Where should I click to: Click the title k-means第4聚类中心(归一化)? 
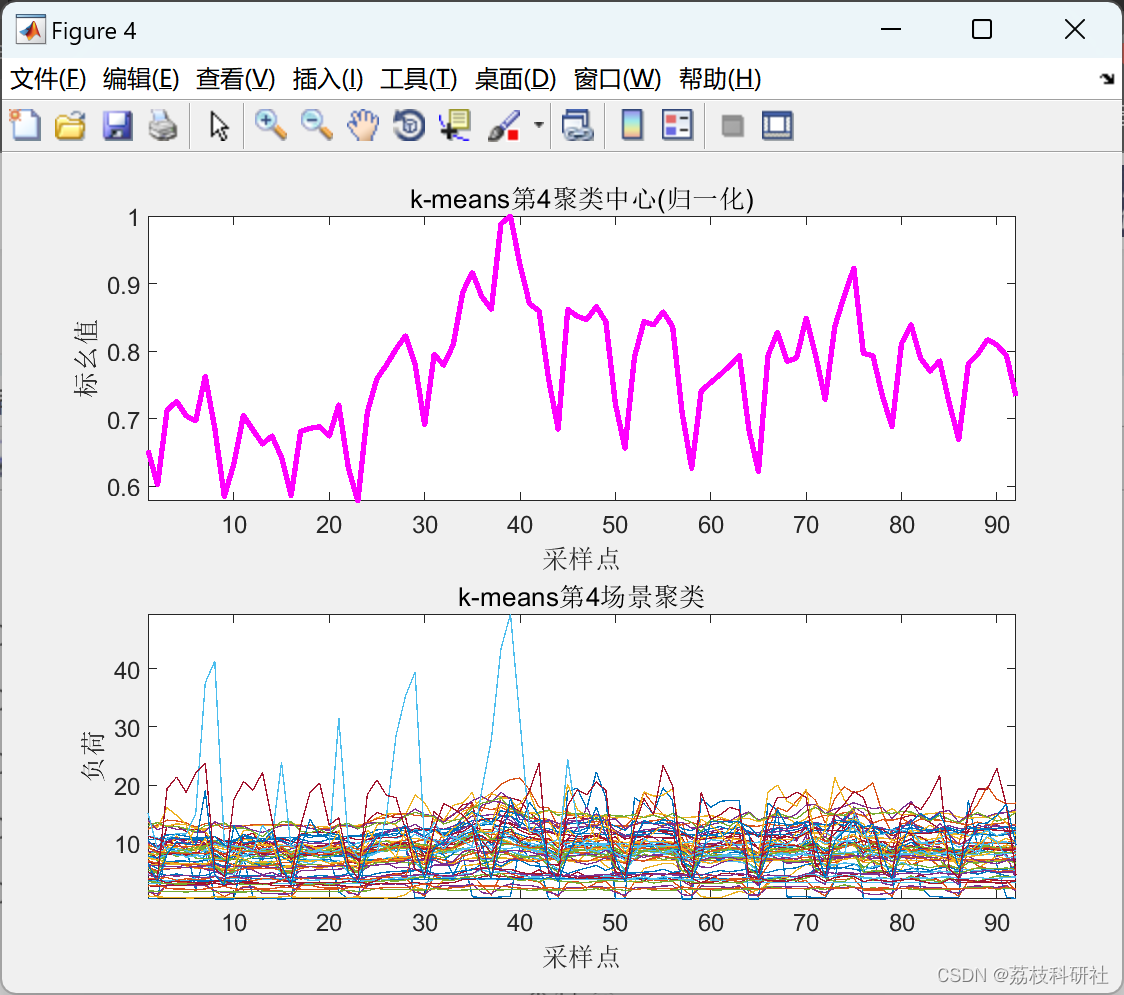click(581, 199)
